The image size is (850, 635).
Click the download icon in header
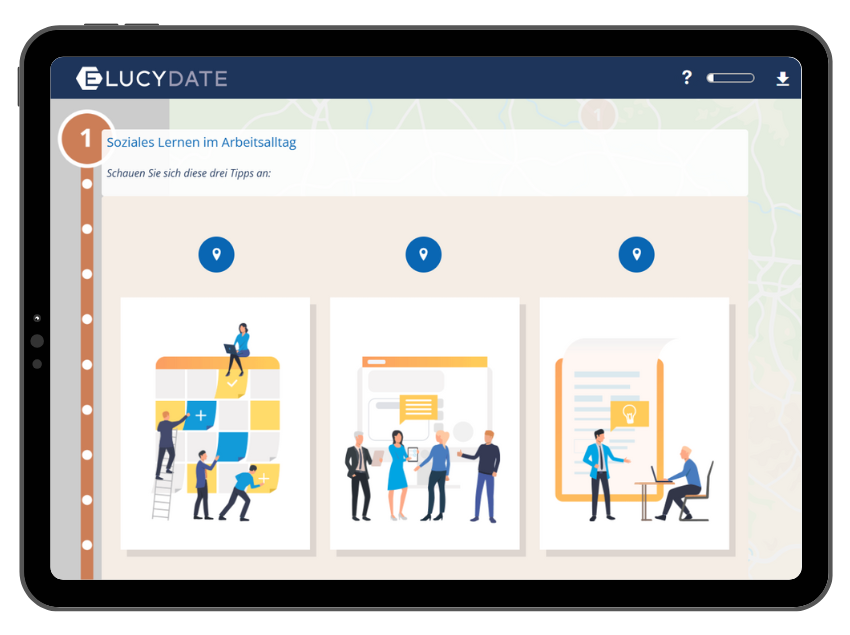coord(782,79)
